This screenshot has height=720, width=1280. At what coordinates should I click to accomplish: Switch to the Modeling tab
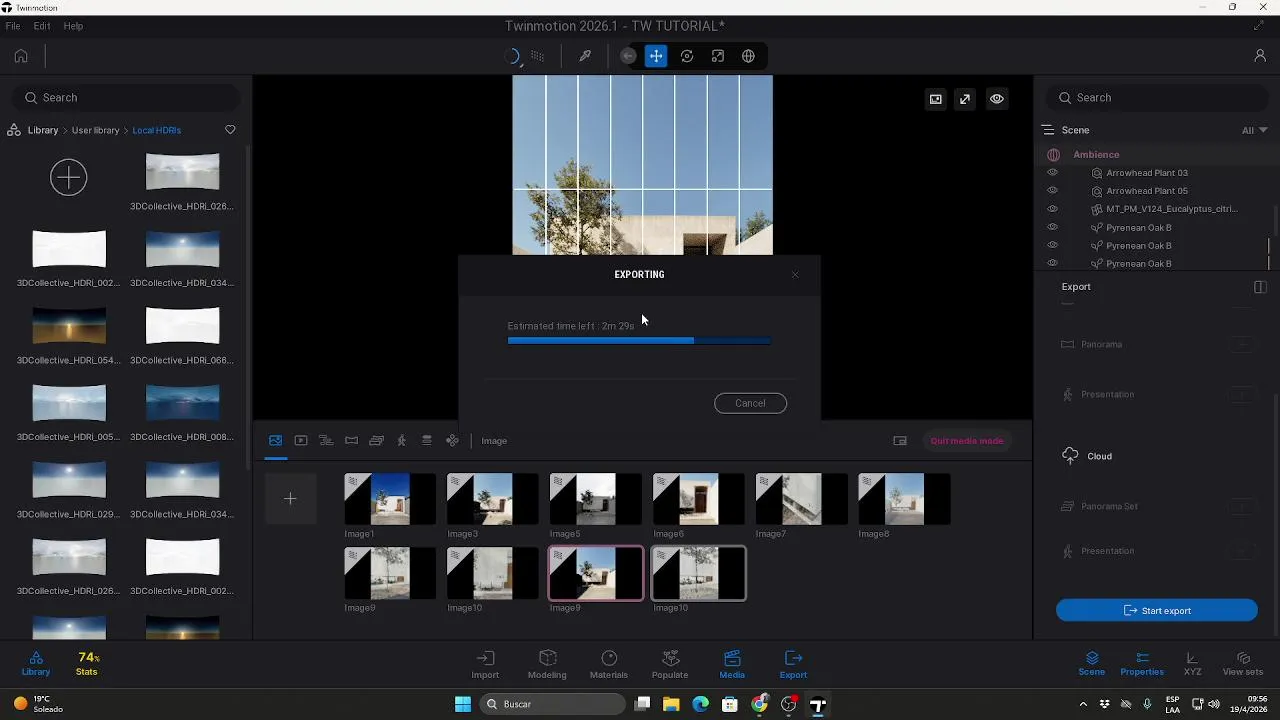coord(547,664)
